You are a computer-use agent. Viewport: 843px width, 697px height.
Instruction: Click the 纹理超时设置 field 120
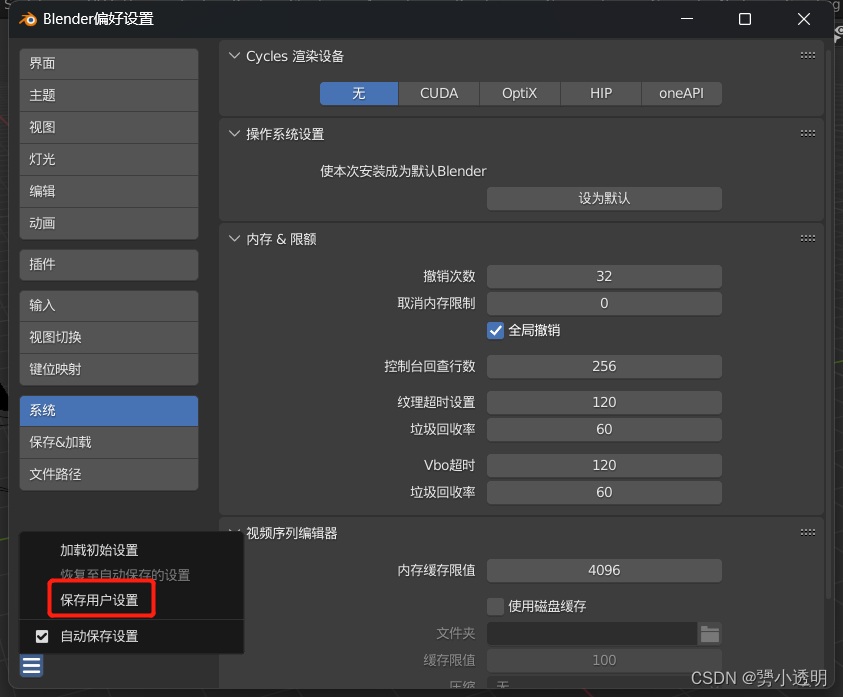pyautogui.click(x=604, y=402)
